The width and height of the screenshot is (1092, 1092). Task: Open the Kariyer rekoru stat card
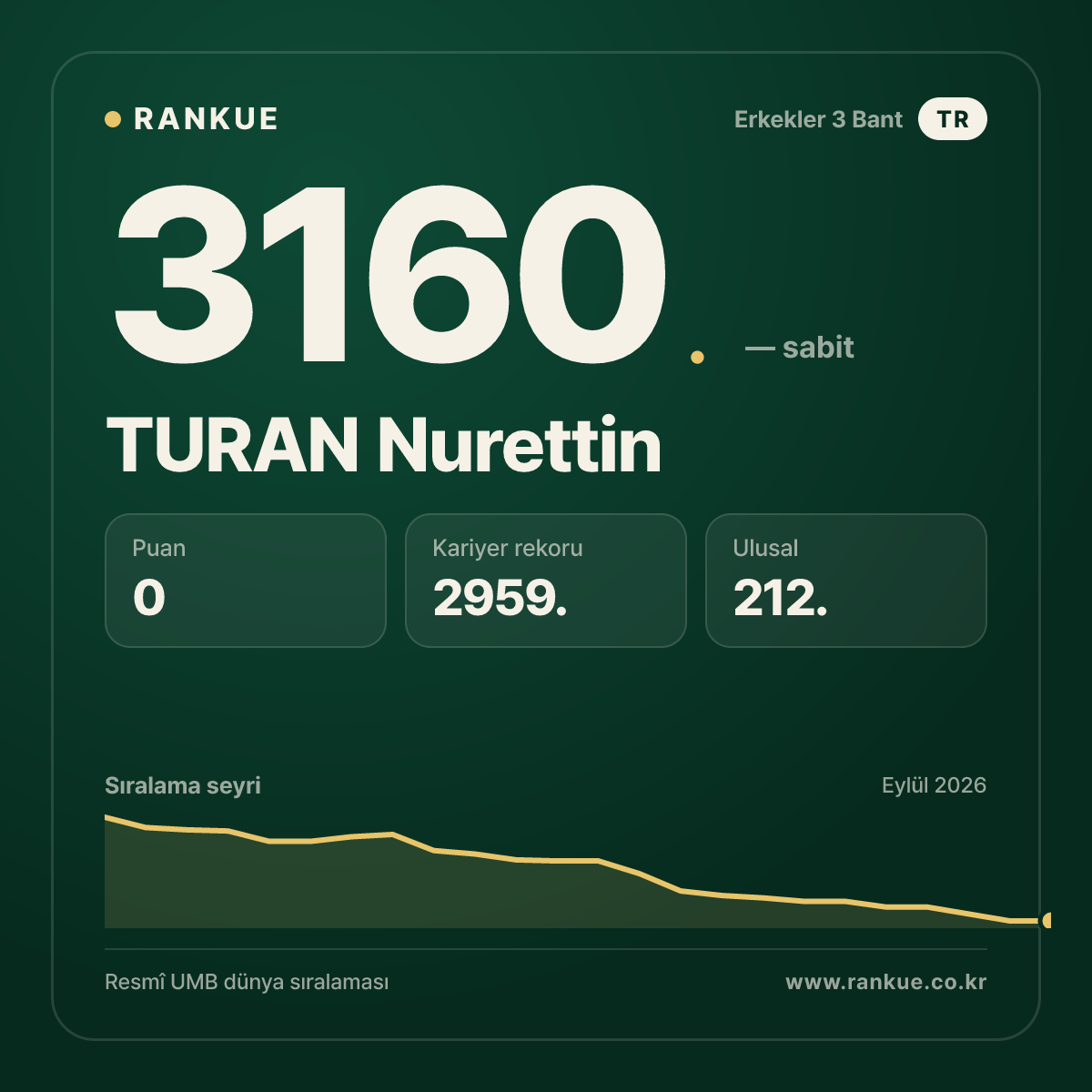(x=546, y=581)
